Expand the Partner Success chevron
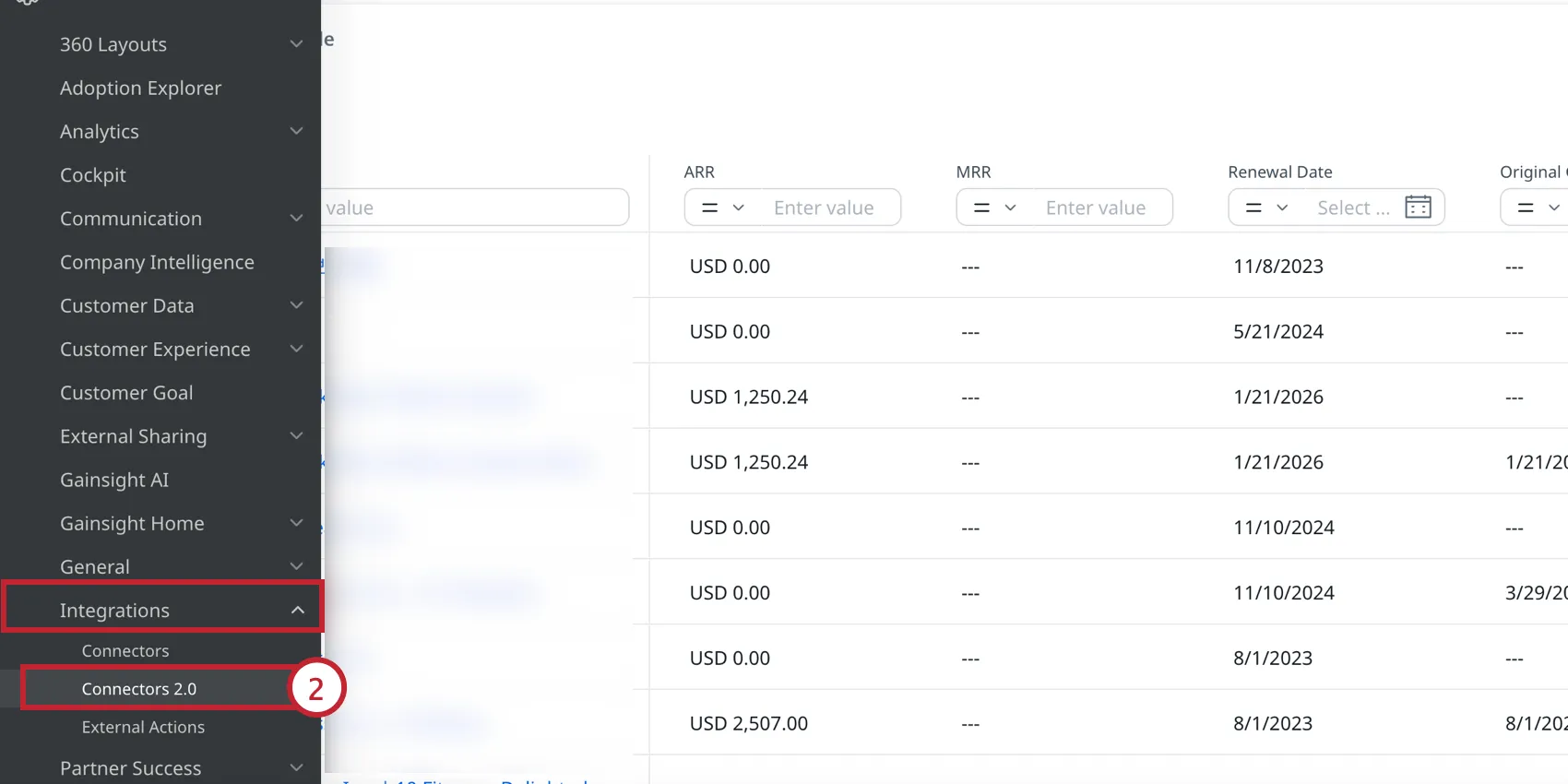Screen dimensions: 1568x784 [x=296, y=768]
